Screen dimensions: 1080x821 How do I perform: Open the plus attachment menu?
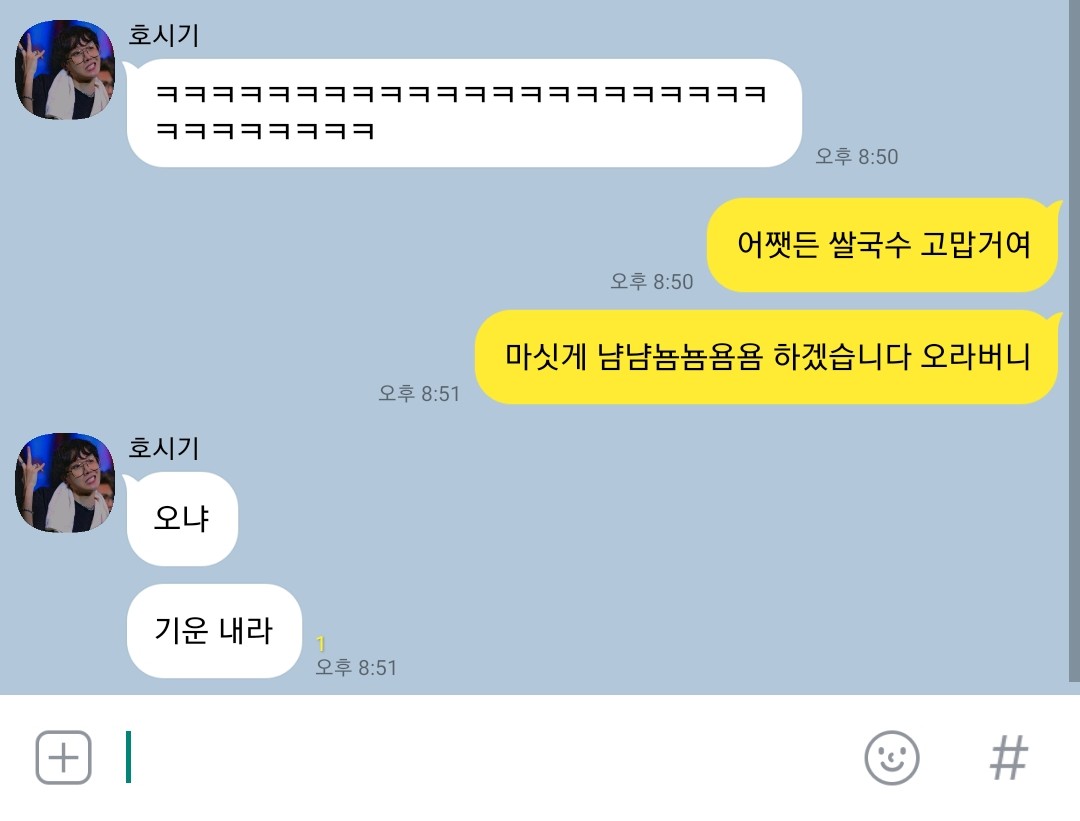[63, 758]
